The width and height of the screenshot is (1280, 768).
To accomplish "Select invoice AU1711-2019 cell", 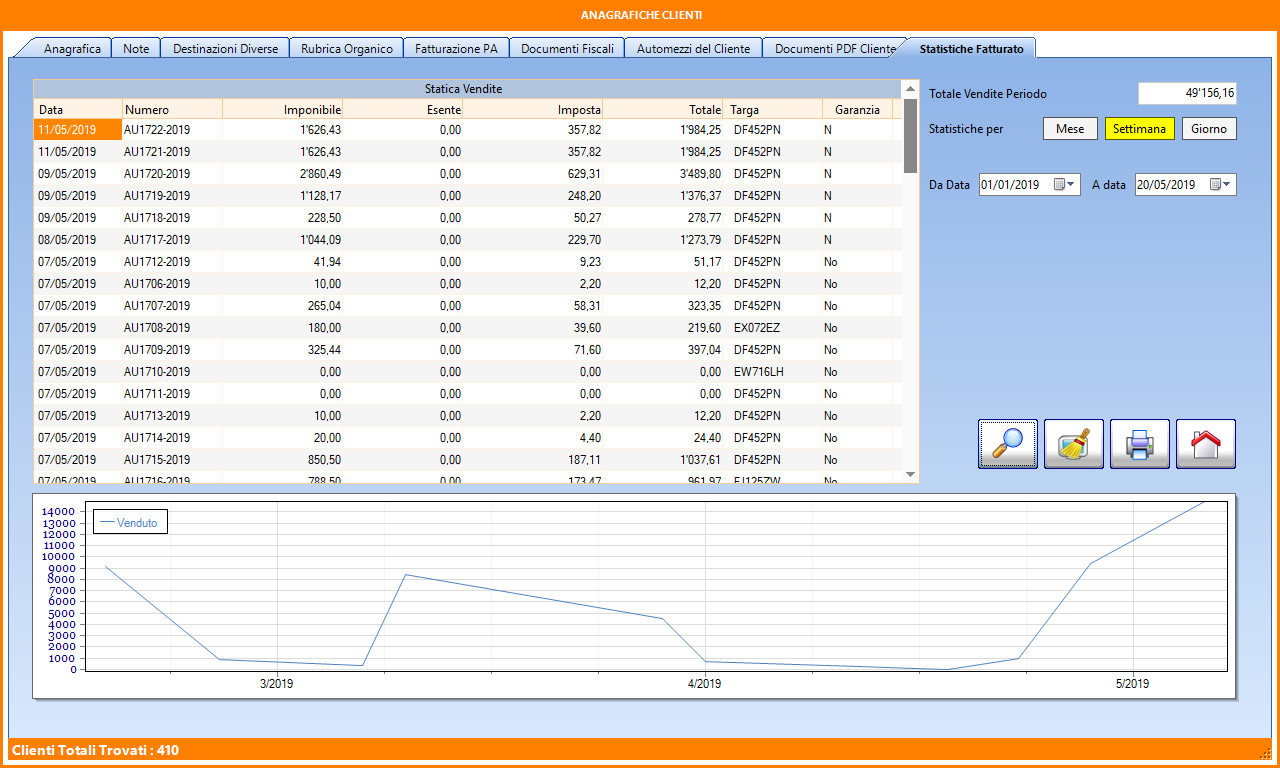I will (x=172, y=394).
